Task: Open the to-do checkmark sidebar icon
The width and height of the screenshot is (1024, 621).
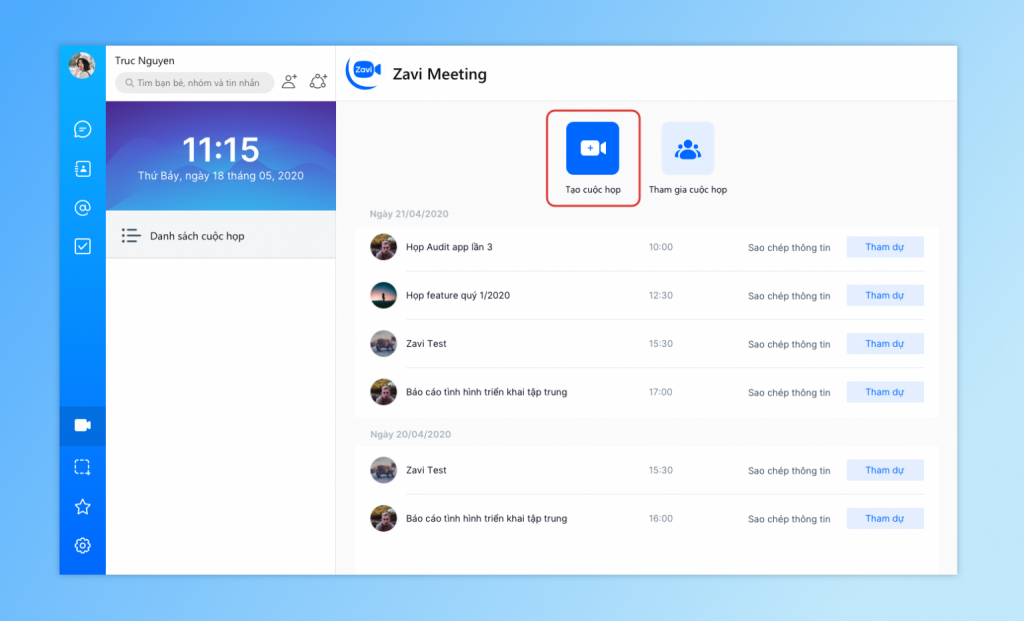Action: pyautogui.click(x=83, y=246)
